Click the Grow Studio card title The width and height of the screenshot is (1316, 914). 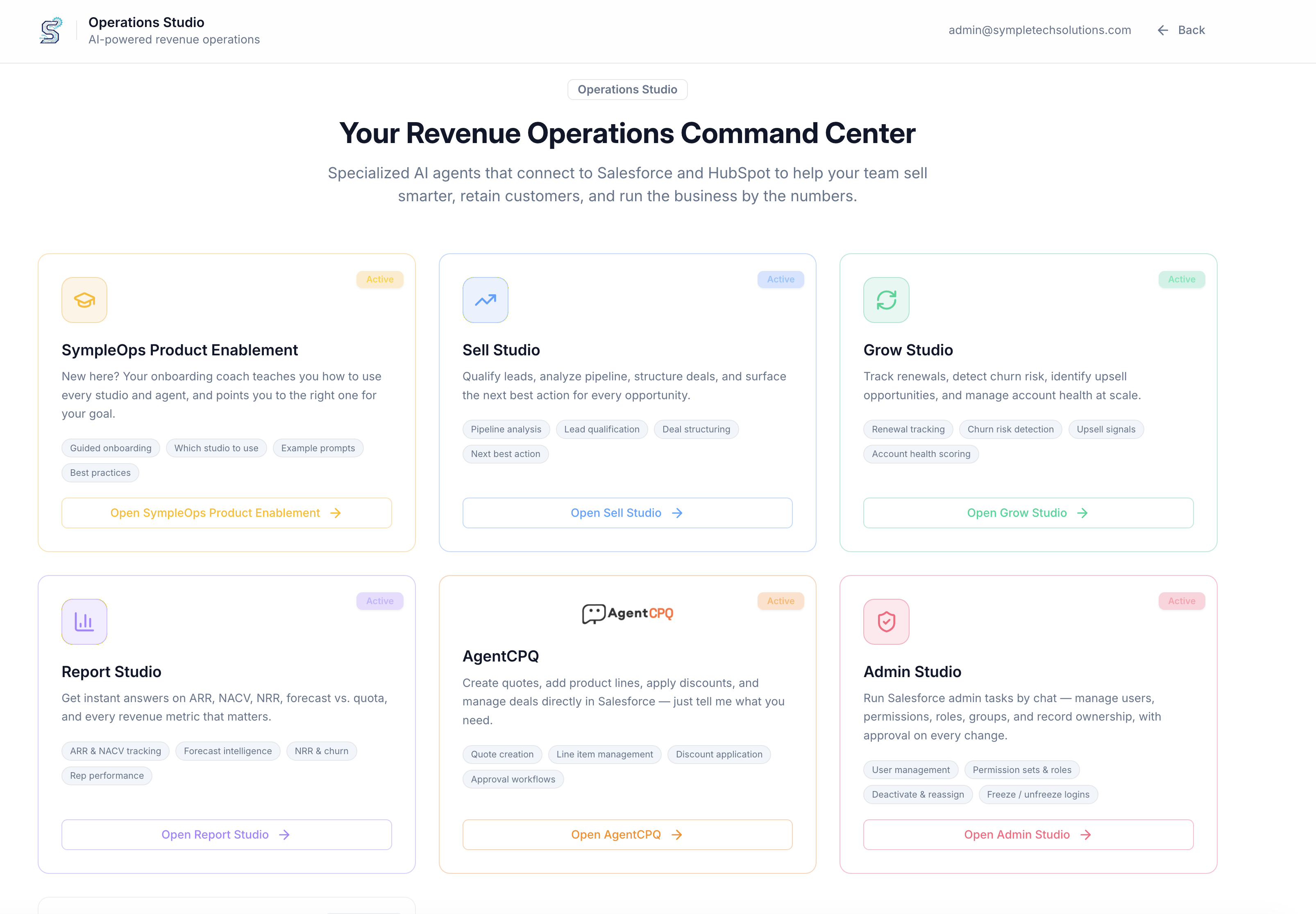point(908,350)
